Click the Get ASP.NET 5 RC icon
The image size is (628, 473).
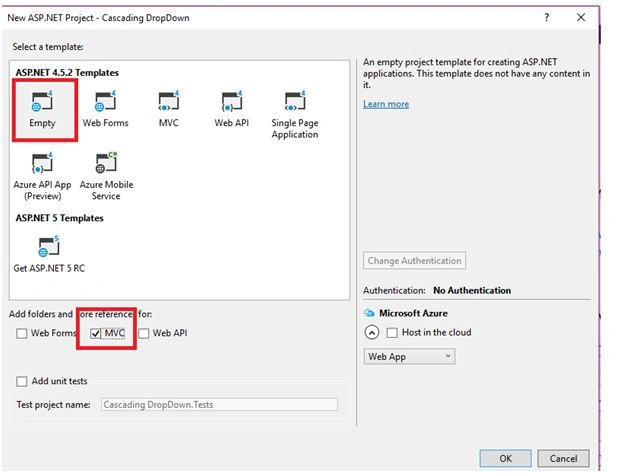(x=49, y=246)
